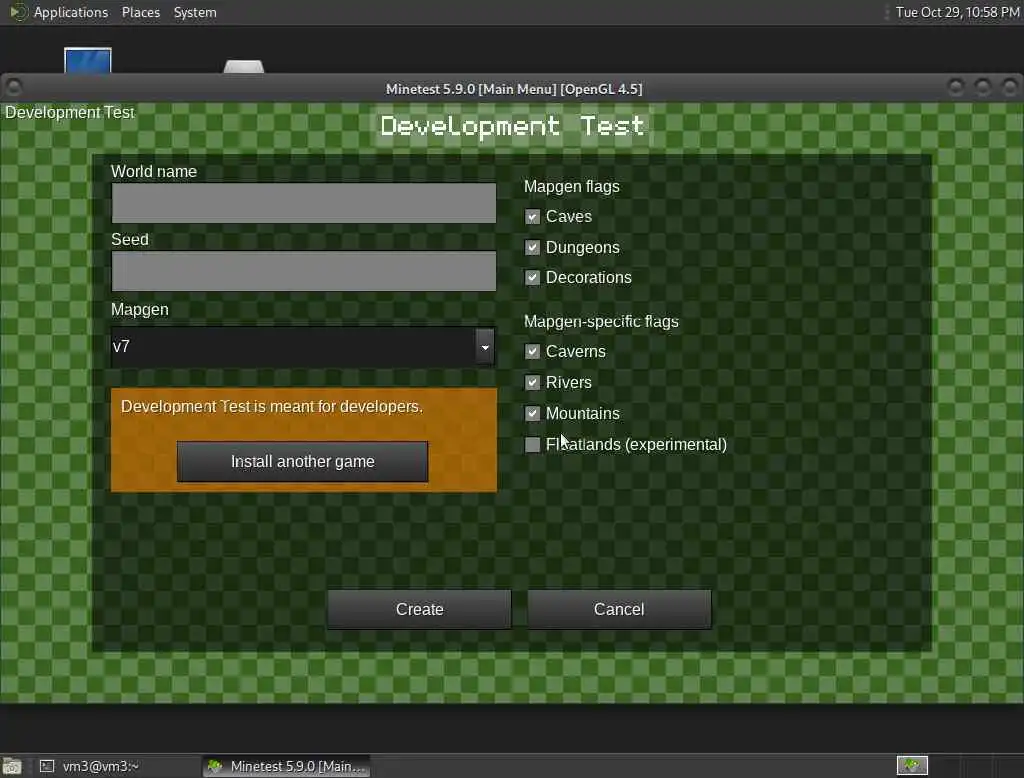Click the Applications menu logo icon
The height and width of the screenshot is (778, 1024).
[18, 12]
